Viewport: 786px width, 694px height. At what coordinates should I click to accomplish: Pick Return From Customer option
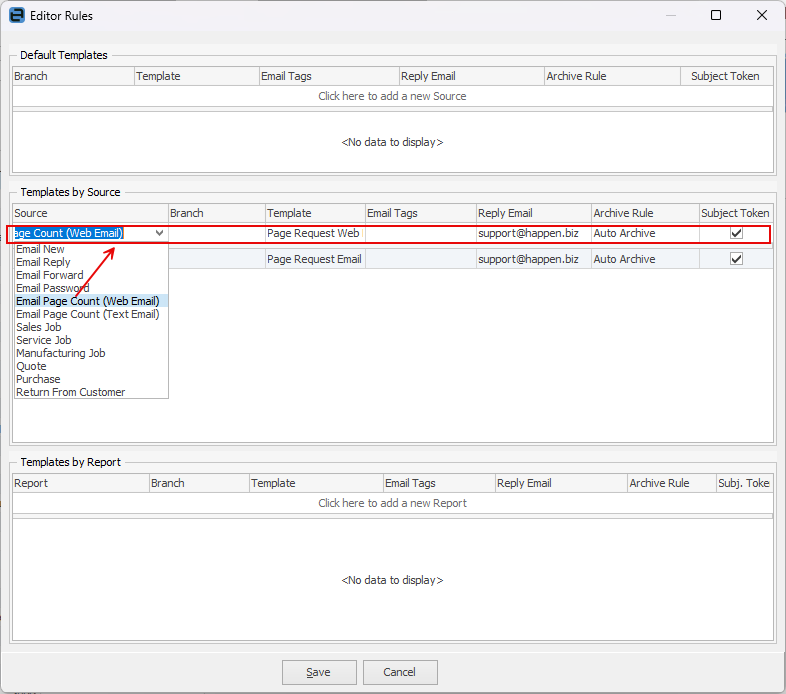91,393
